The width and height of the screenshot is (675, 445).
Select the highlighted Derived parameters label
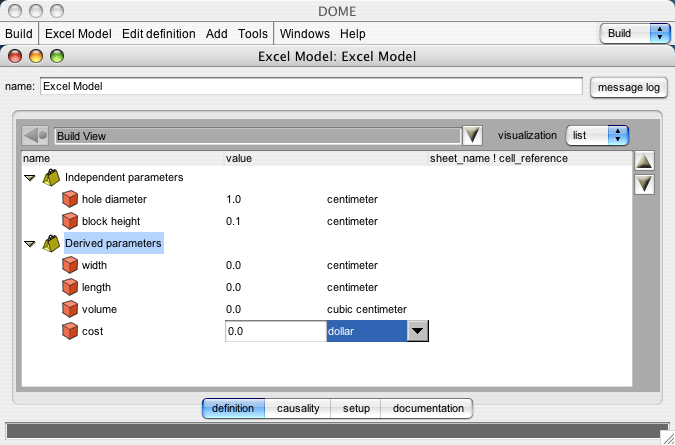click(114, 243)
